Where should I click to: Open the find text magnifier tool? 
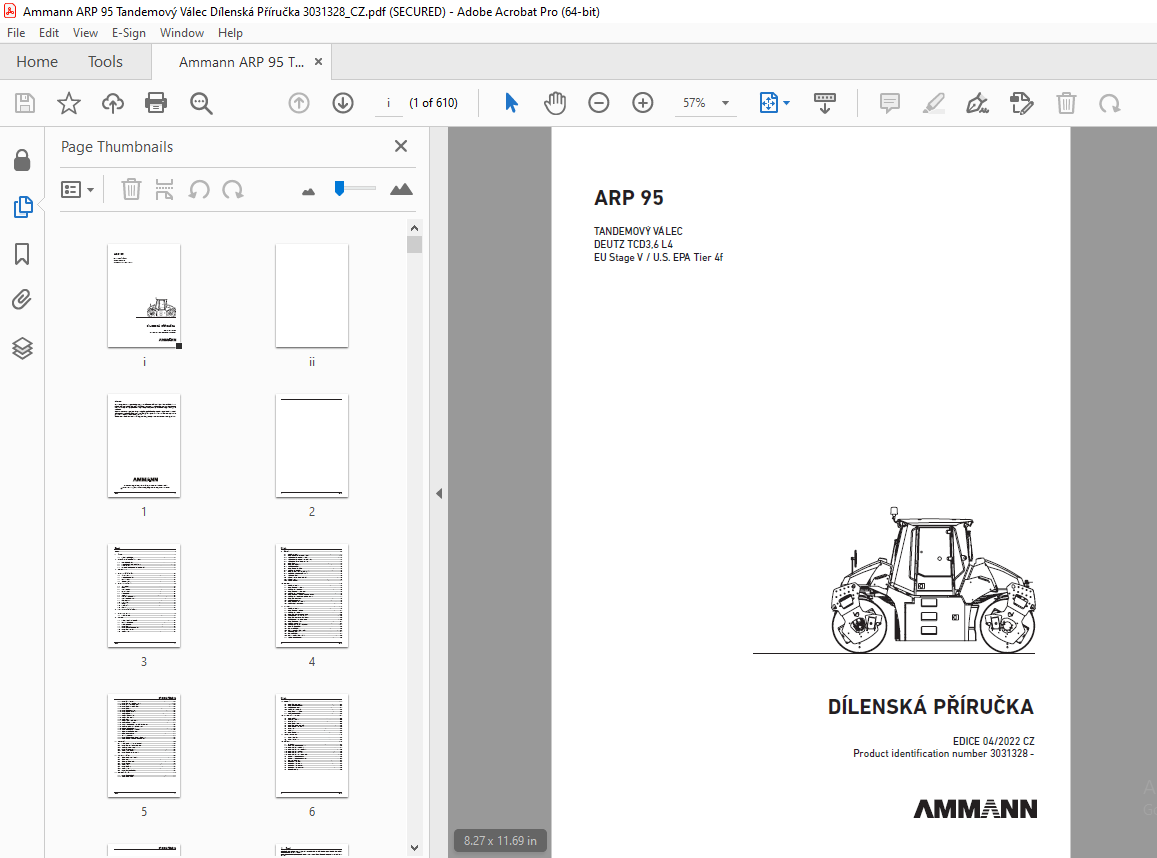click(201, 103)
